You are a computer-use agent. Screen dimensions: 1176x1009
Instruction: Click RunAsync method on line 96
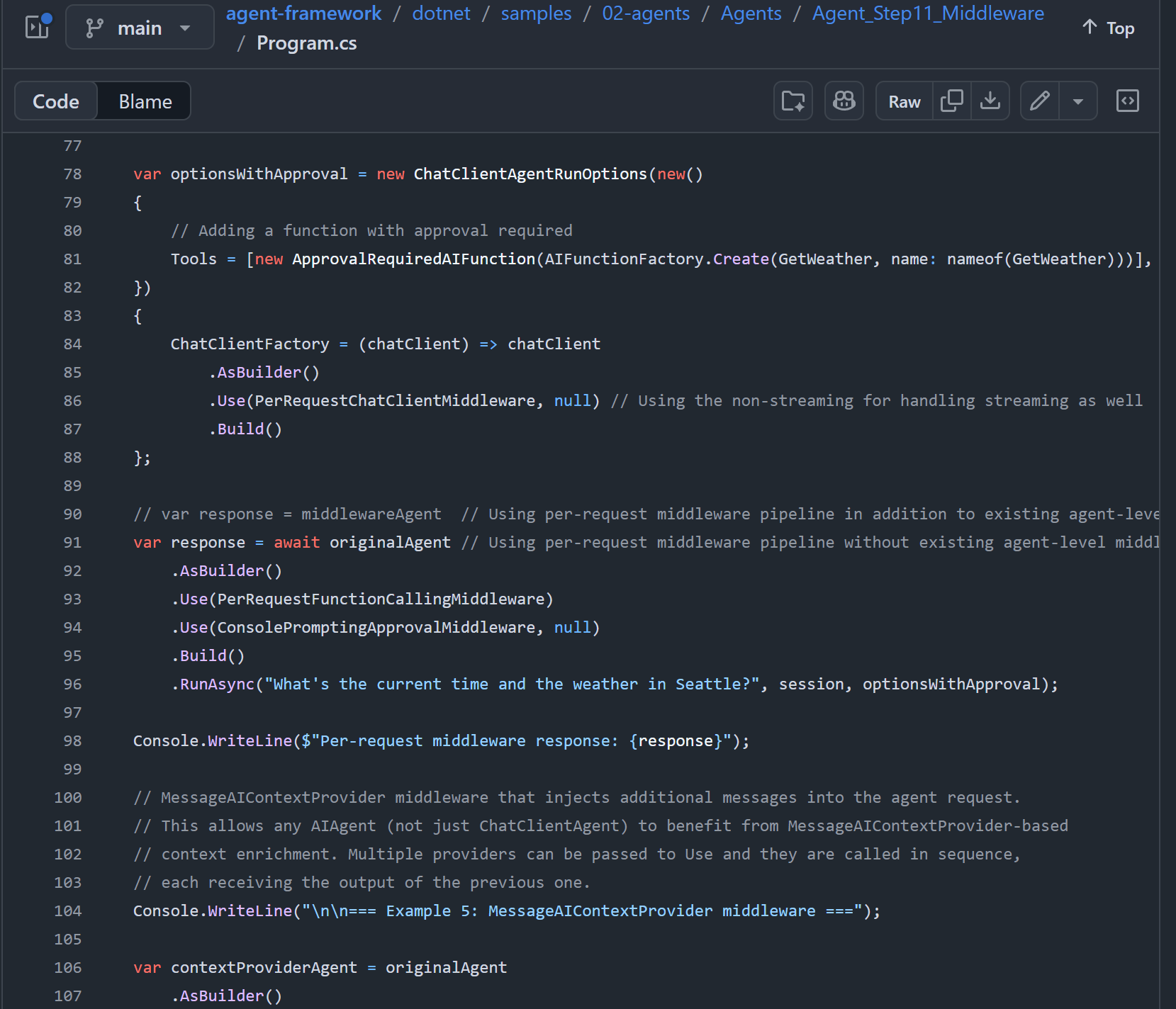coord(217,684)
